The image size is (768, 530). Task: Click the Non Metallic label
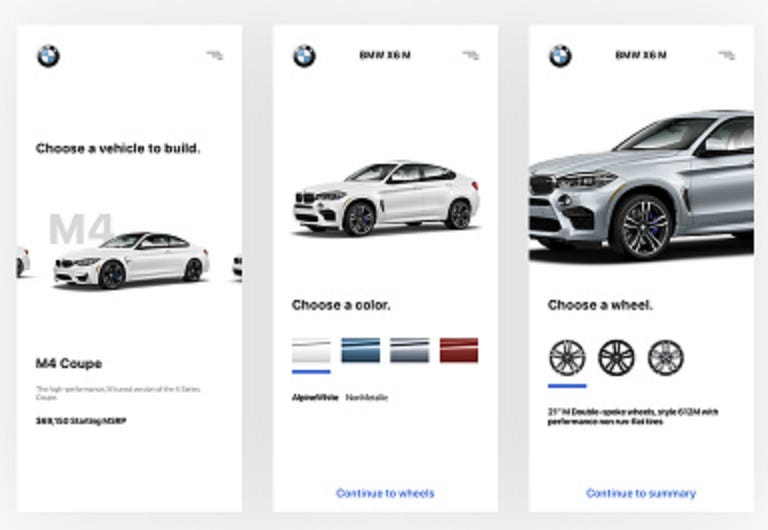[367, 397]
